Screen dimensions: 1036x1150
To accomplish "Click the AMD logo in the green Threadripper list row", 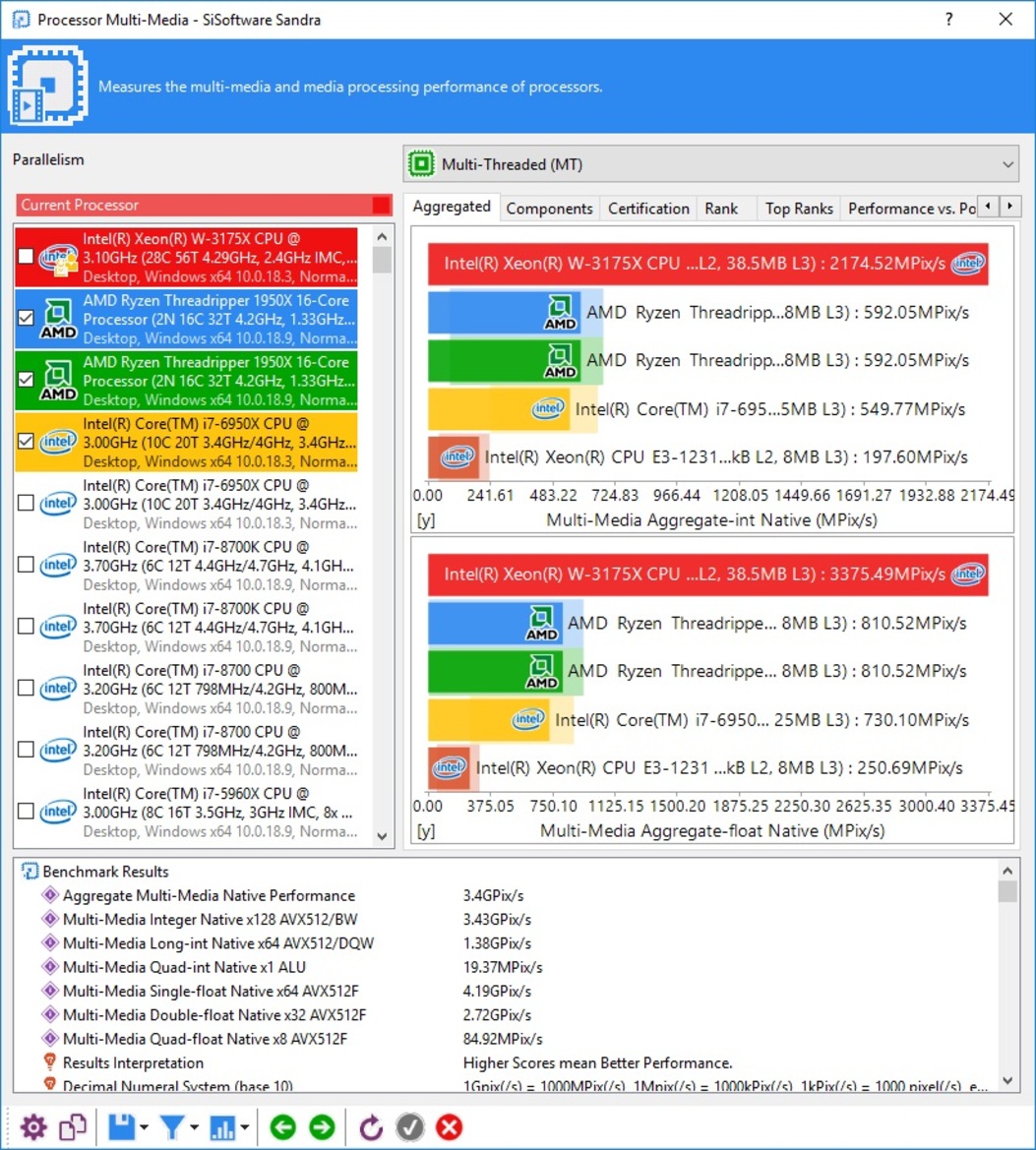I will (58, 380).
